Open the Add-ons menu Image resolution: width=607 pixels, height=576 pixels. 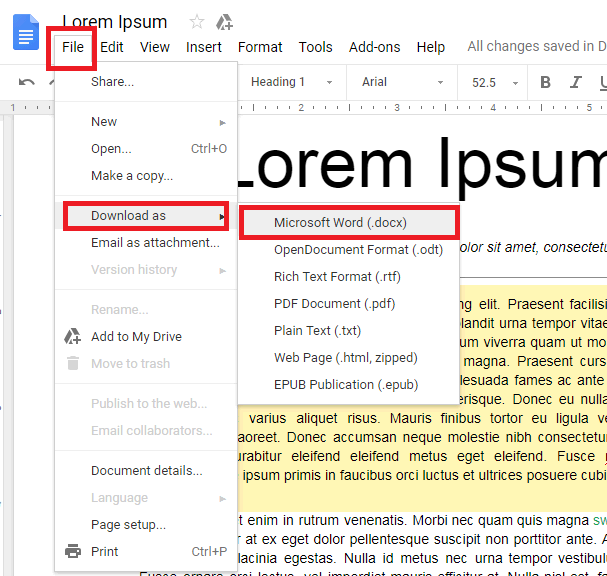(x=374, y=47)
